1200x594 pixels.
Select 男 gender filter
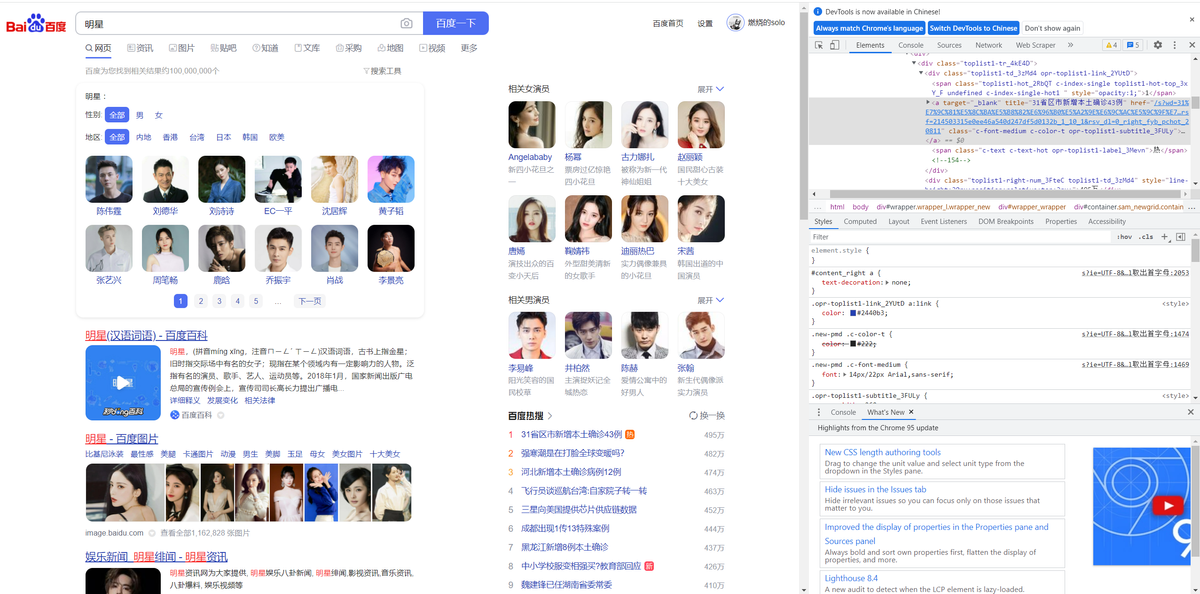(140, 115)
